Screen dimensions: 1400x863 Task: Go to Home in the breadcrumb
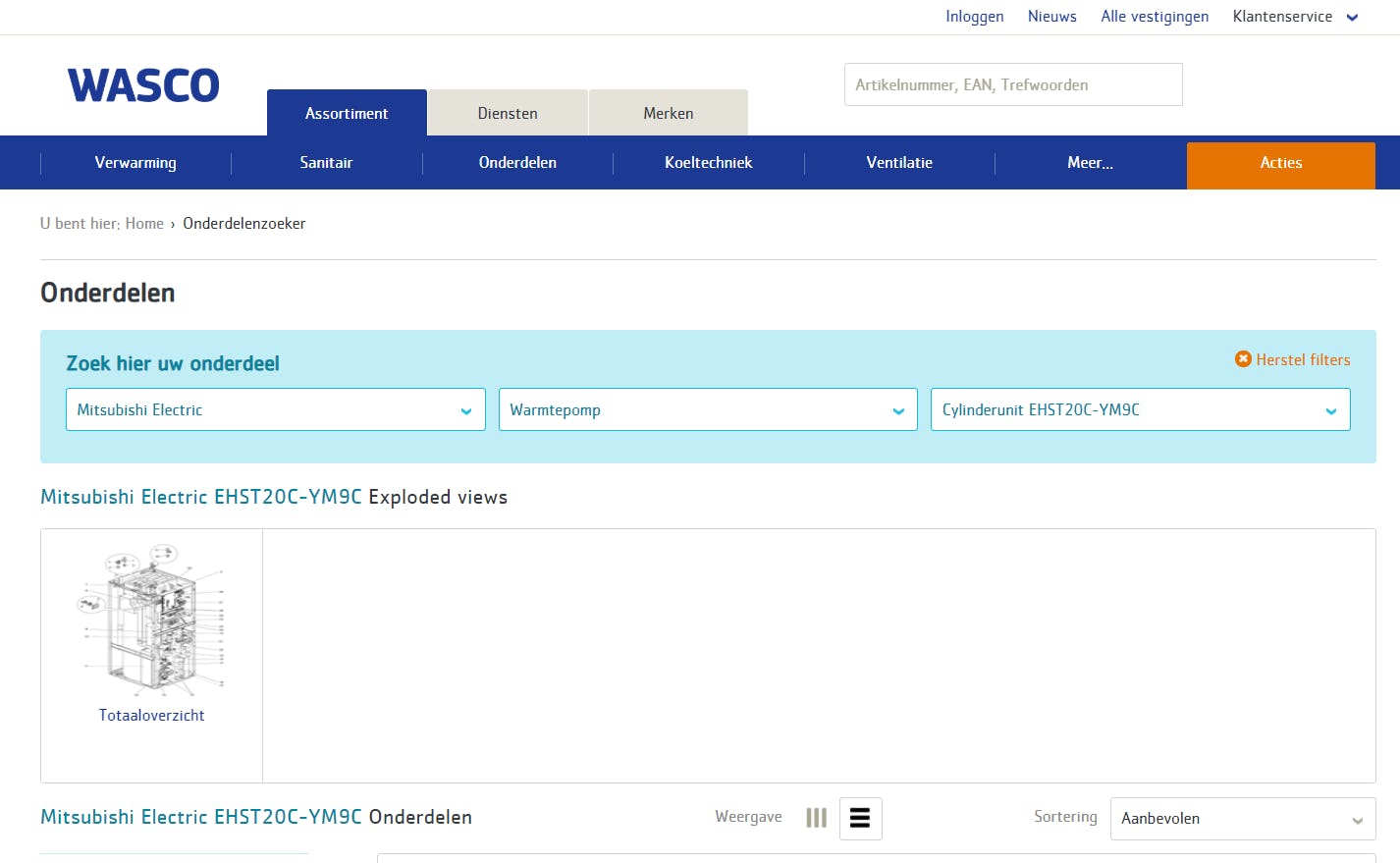click(144, 224)
